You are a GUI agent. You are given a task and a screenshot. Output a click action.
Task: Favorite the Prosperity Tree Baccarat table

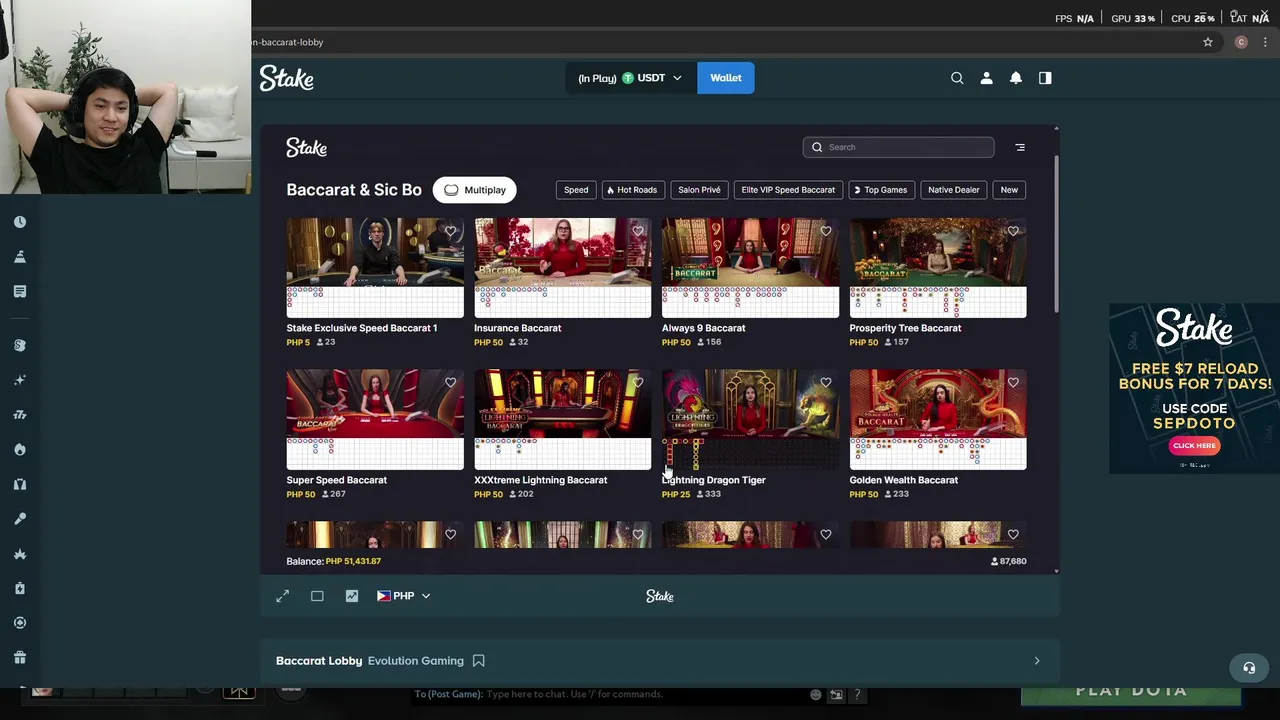(1013, 231)
